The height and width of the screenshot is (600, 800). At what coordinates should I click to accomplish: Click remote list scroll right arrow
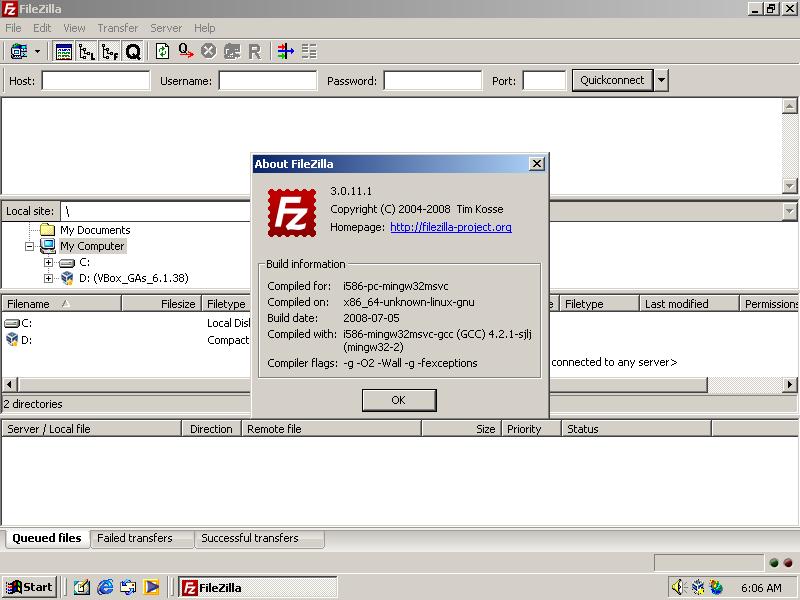(x=790, y=384)
